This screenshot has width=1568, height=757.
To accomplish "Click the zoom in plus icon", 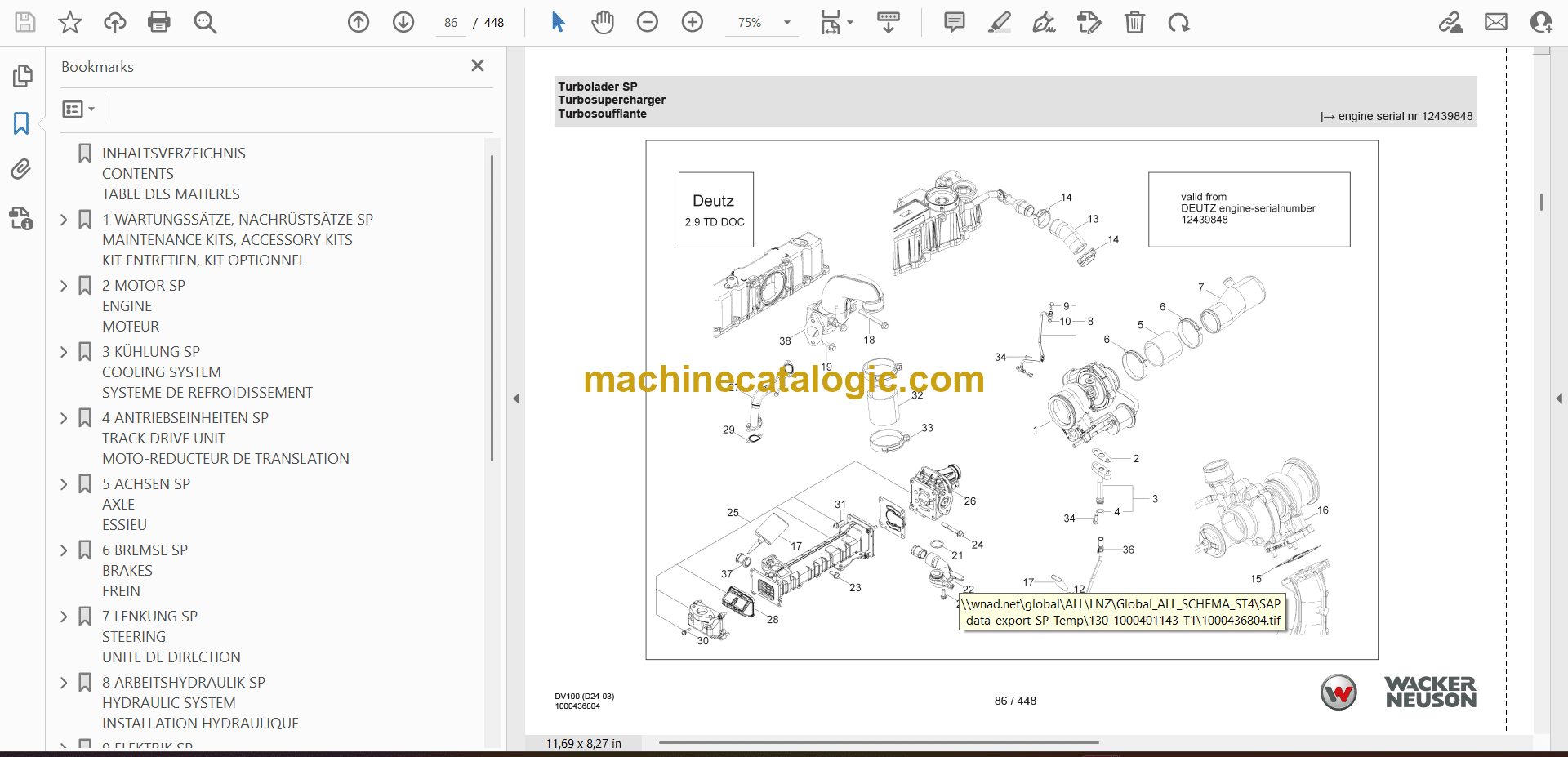I will pos(693,22).
